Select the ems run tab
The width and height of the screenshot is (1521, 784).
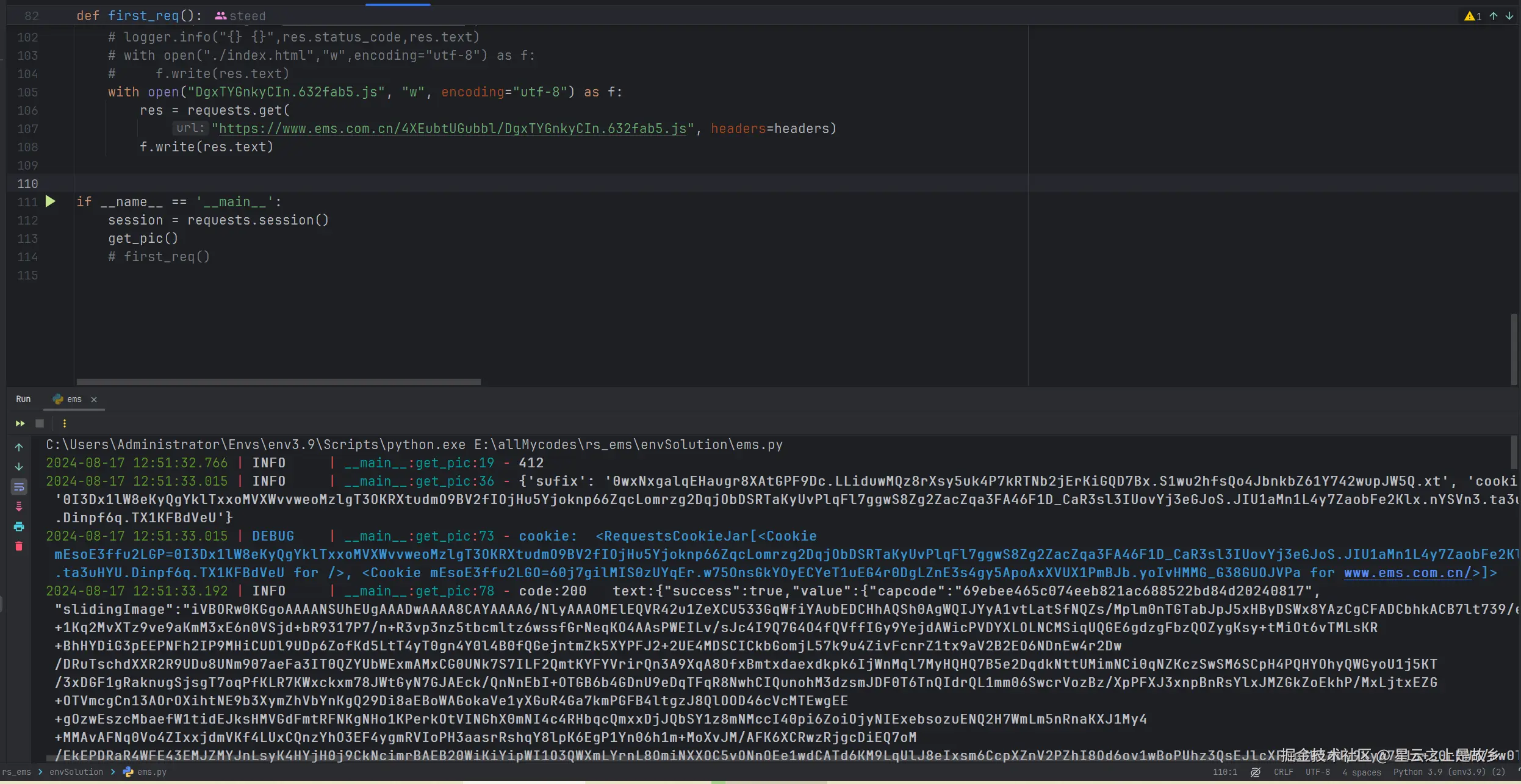[x=74, y=399]
